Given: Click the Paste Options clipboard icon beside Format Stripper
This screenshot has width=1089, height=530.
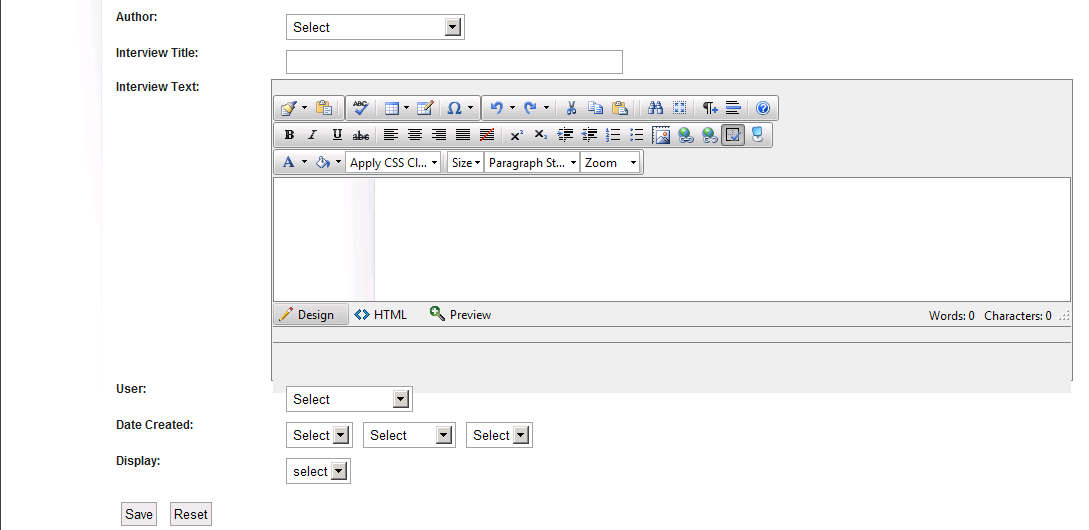Looking at the screenshot, I should 324,108.
